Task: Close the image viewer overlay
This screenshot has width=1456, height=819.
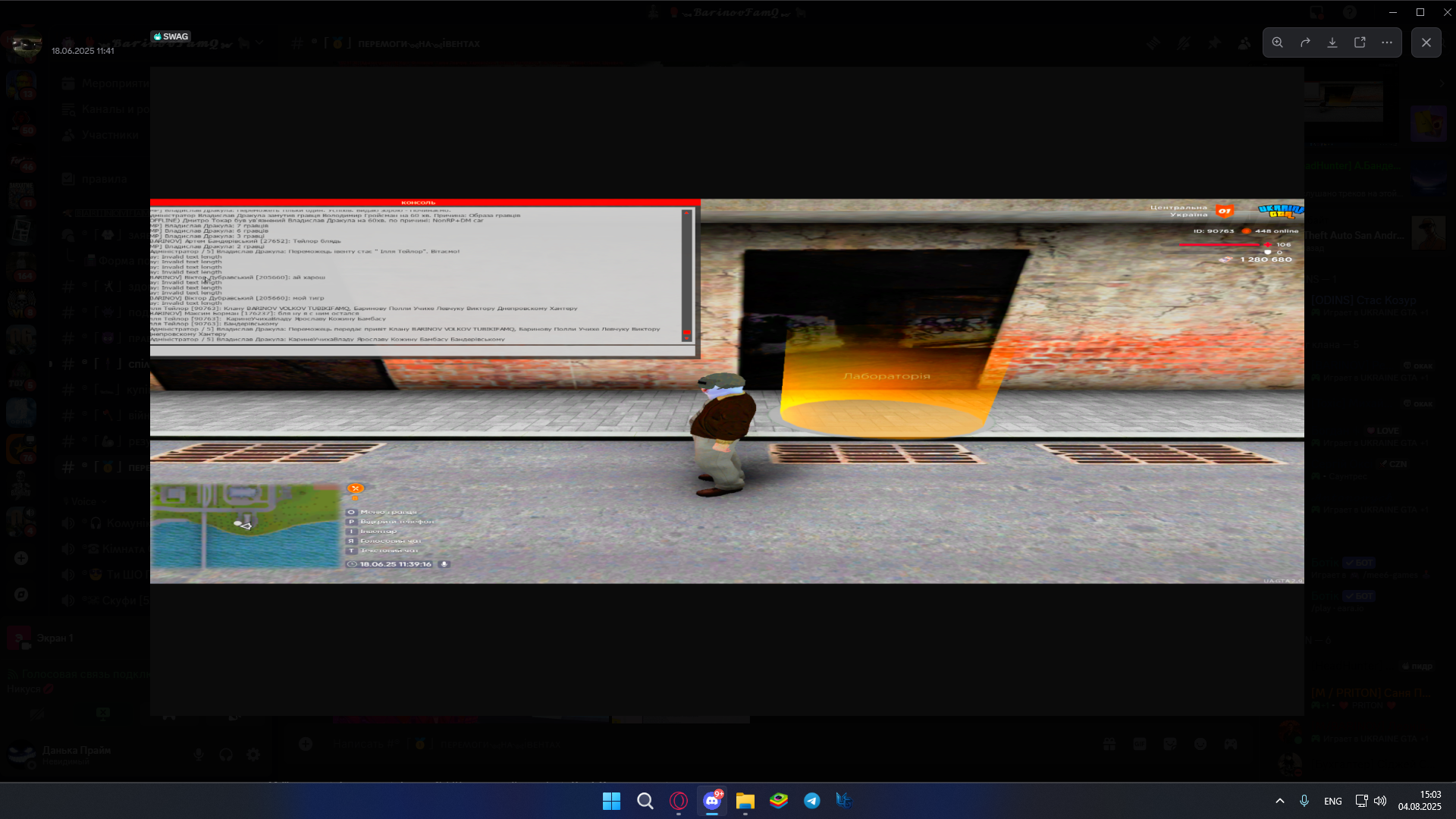Action: (1426, 42)
